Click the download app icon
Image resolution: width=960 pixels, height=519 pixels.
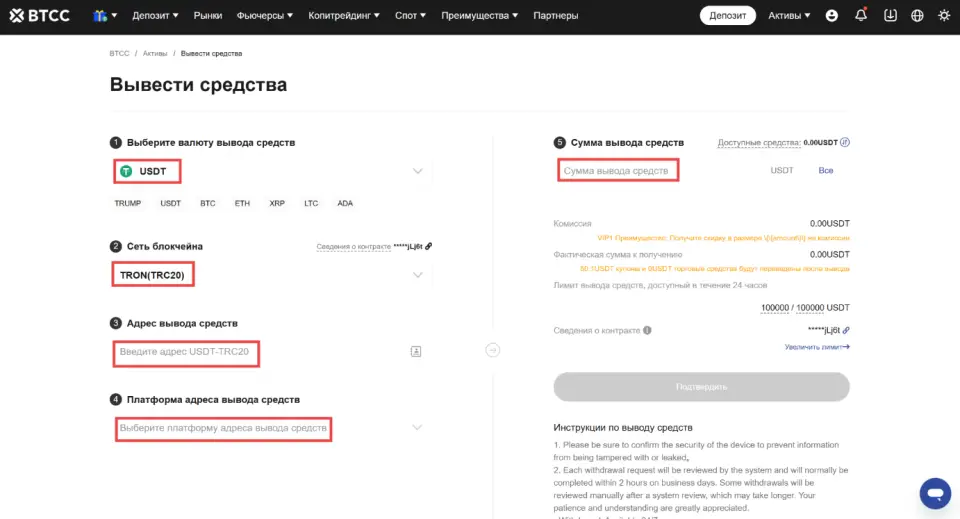[890, 15]
